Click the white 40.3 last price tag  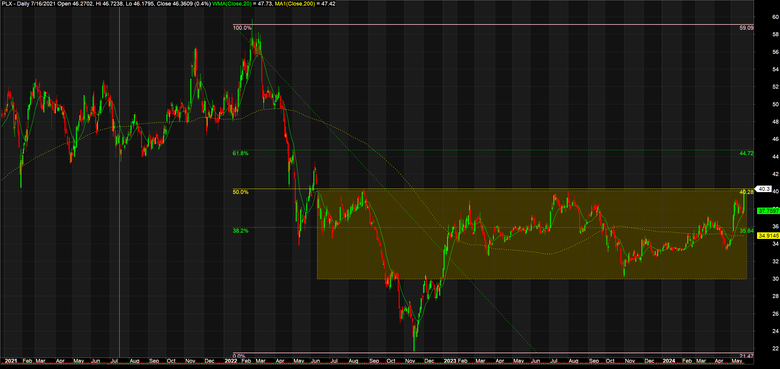tap(764, 189)
